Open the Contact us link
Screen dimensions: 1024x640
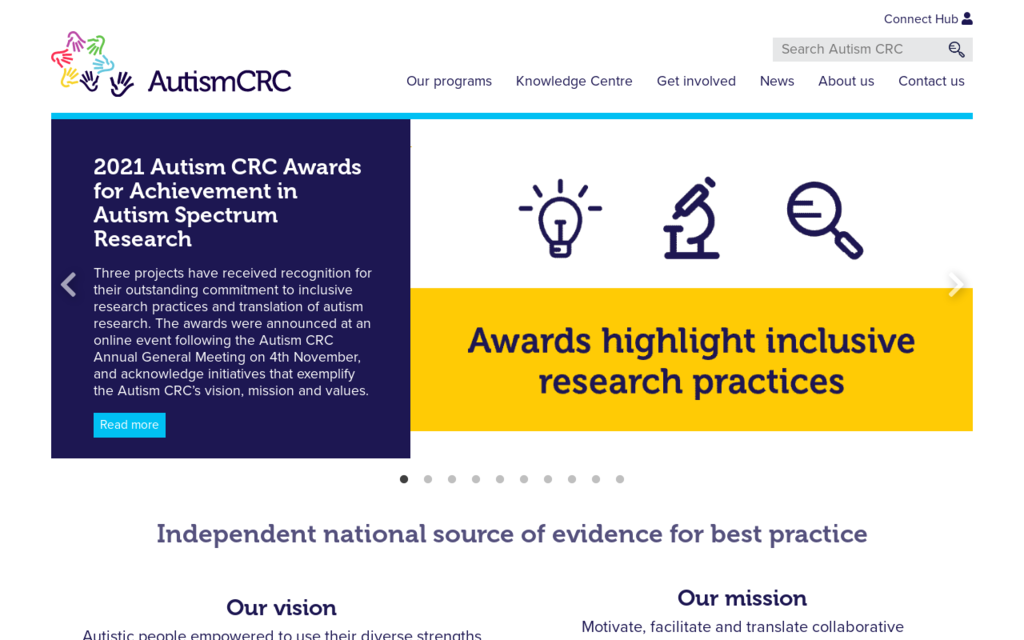pos(931,81)
